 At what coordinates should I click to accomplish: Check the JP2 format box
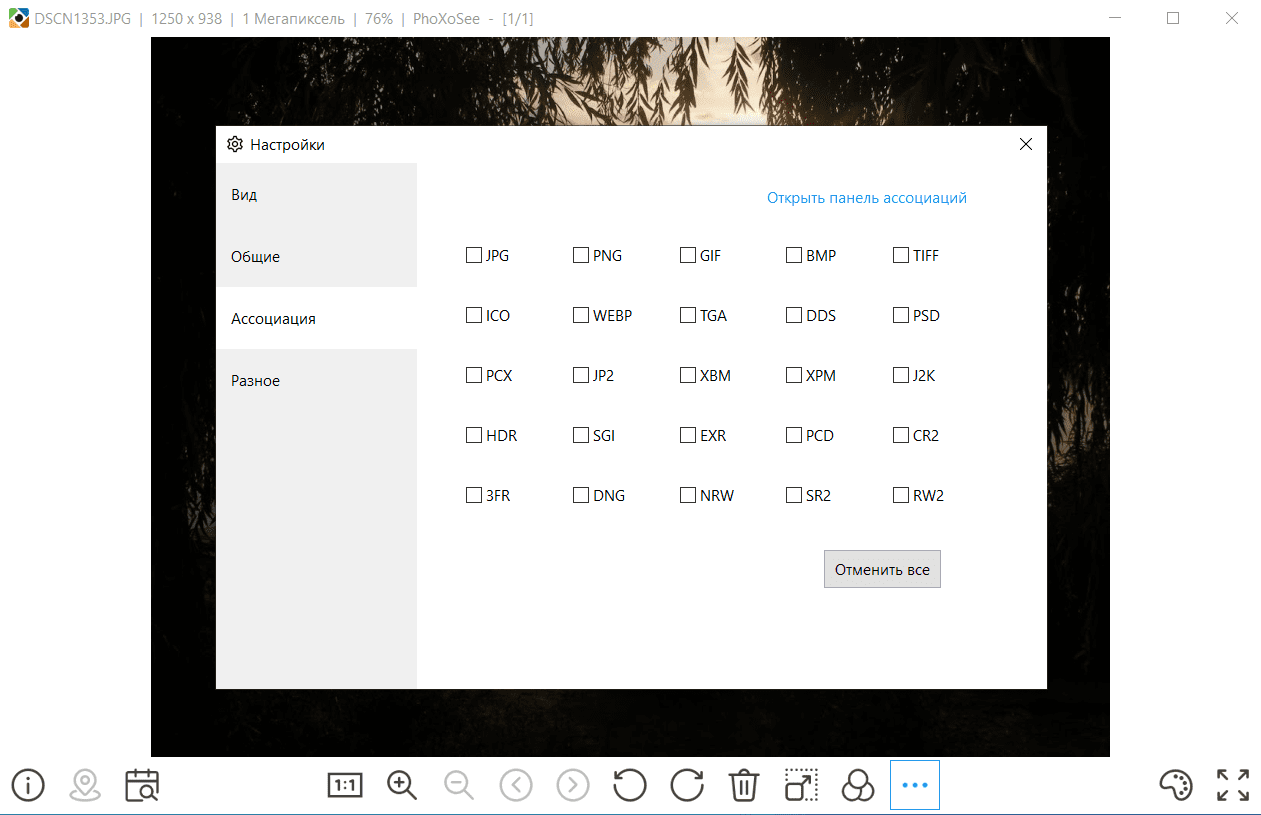581,375
